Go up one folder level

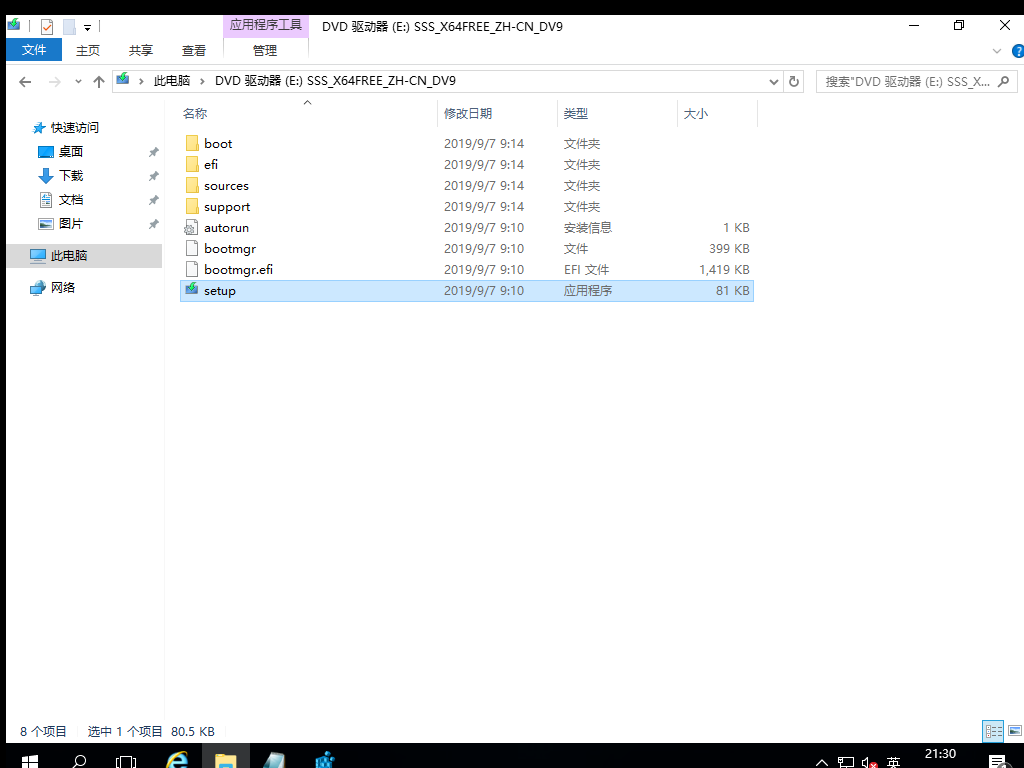(x=99, y=82)
